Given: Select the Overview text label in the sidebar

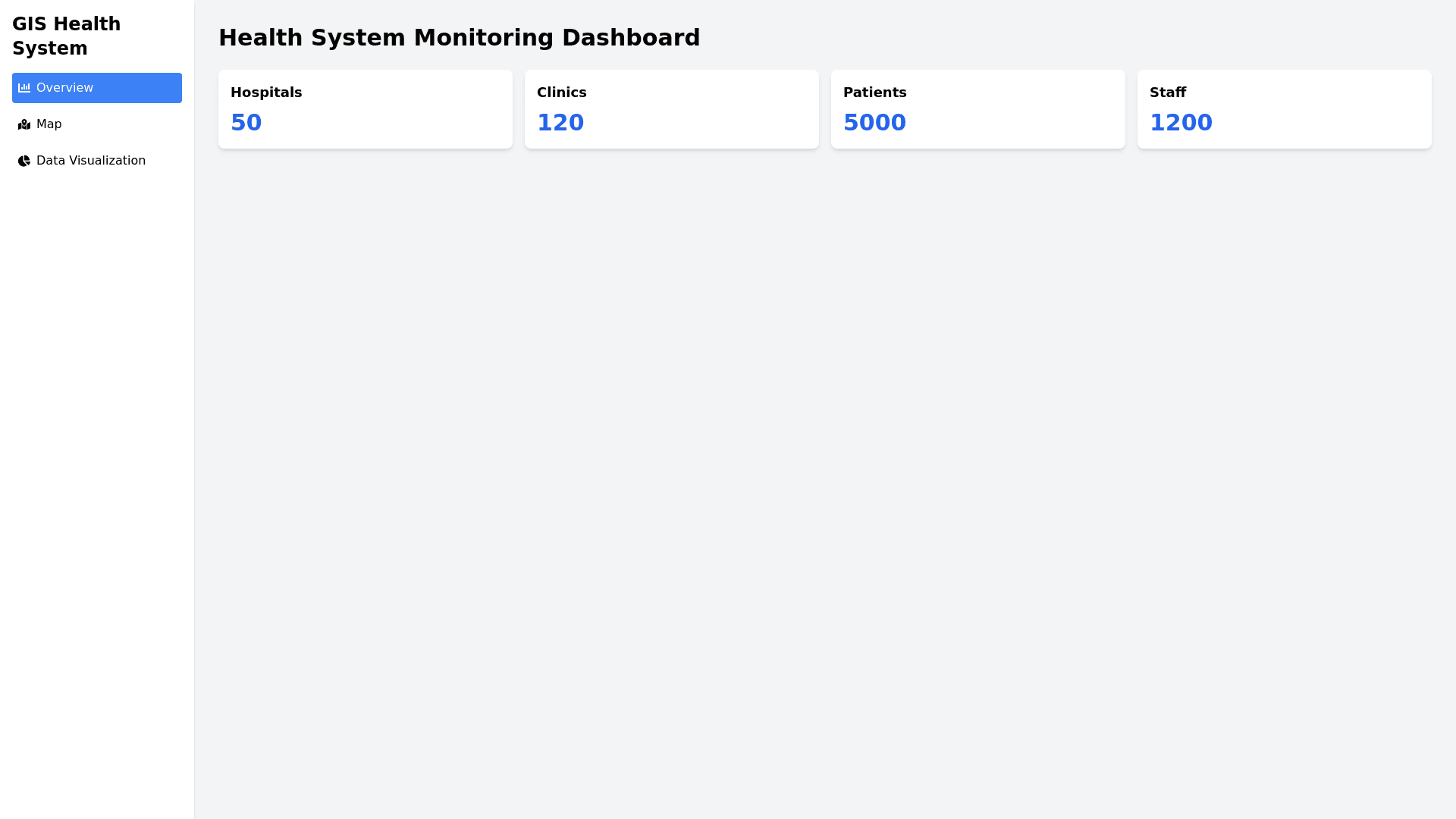Looking at the screenshot, I should (64, 88).
